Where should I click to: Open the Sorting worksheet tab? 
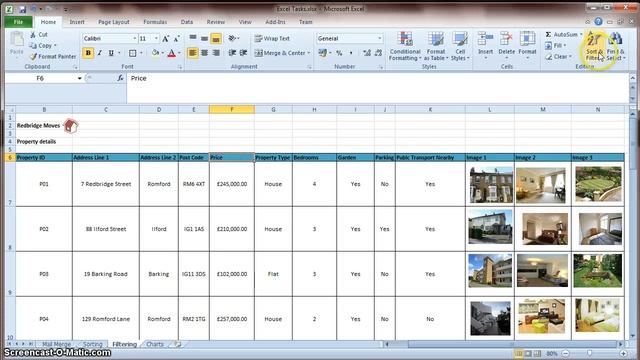pyautogui.click(x=92, y=344)
